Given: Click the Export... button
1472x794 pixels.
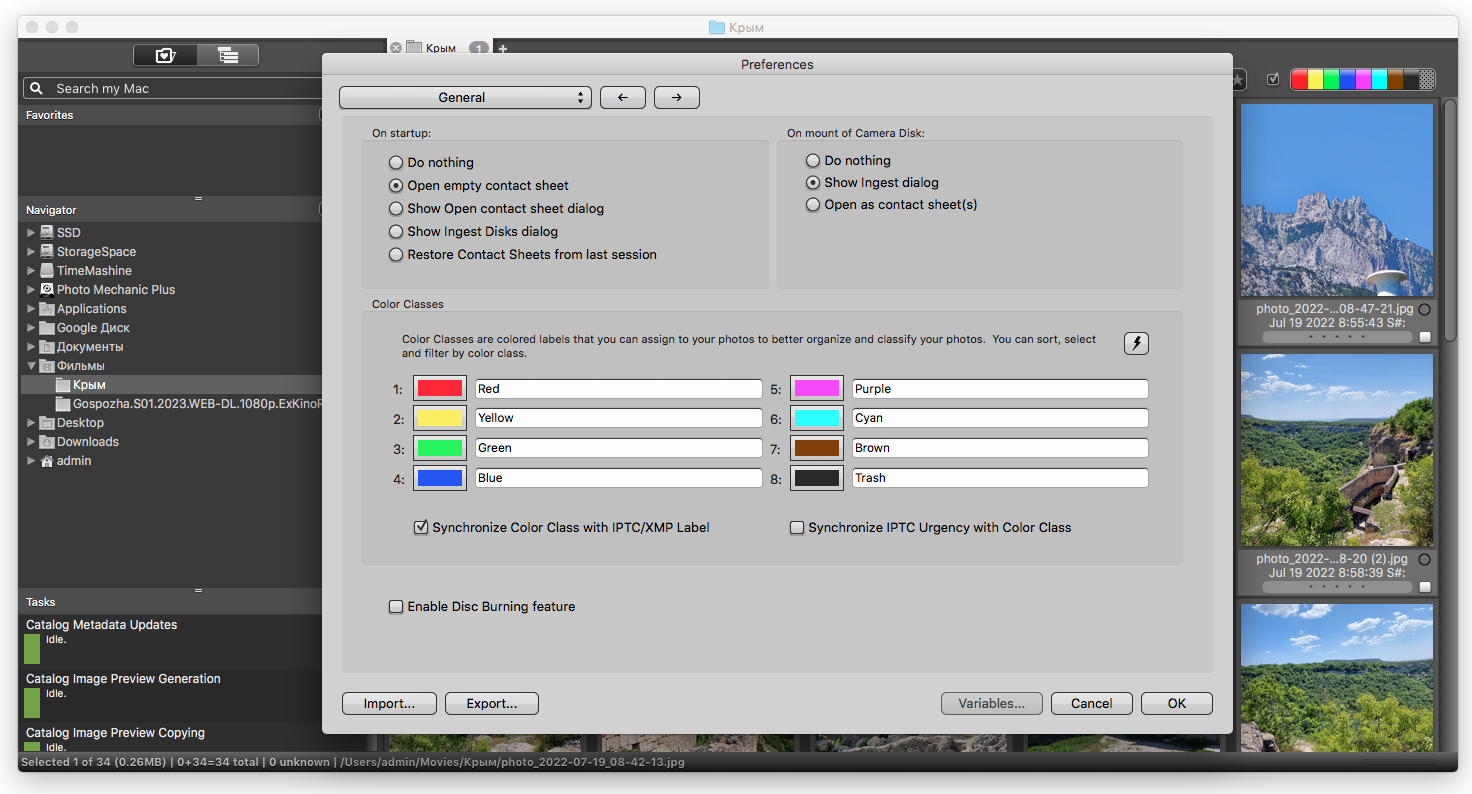Looking at the screenshot, I should pyautogui.click(x=492, y=704).
